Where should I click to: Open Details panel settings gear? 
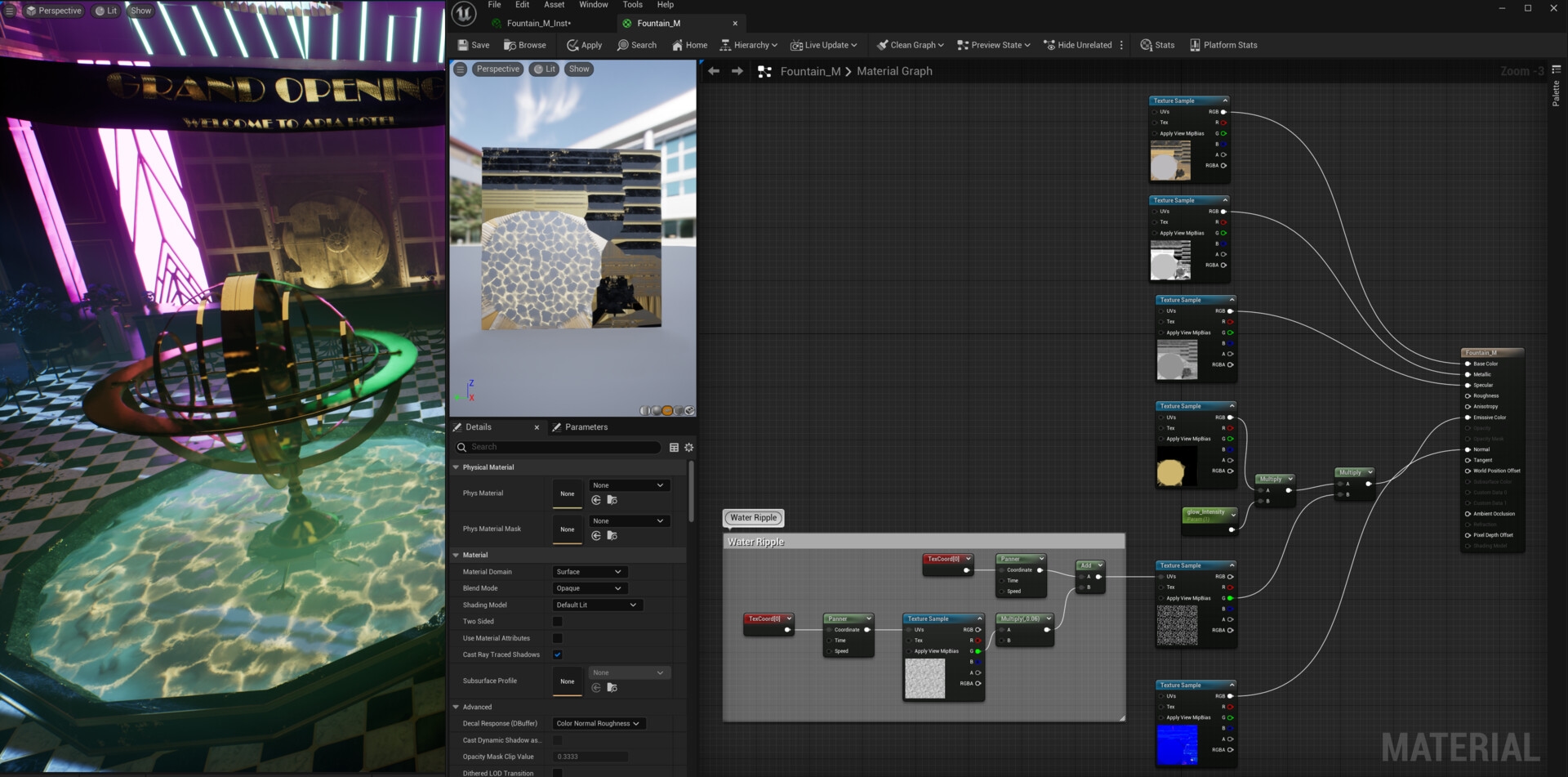tap(688, 448)
